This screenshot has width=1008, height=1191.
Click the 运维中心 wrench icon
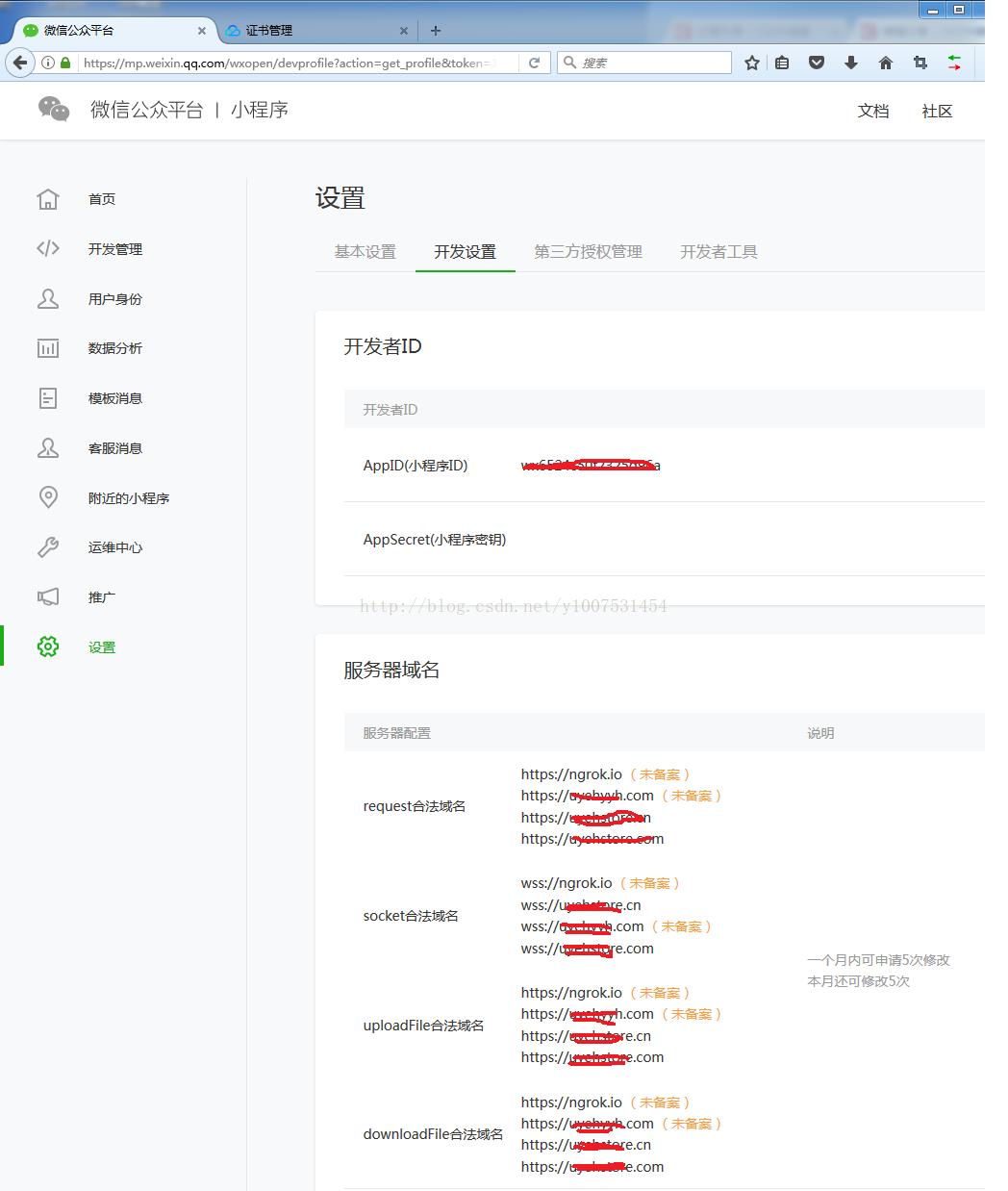coord(48,547)
